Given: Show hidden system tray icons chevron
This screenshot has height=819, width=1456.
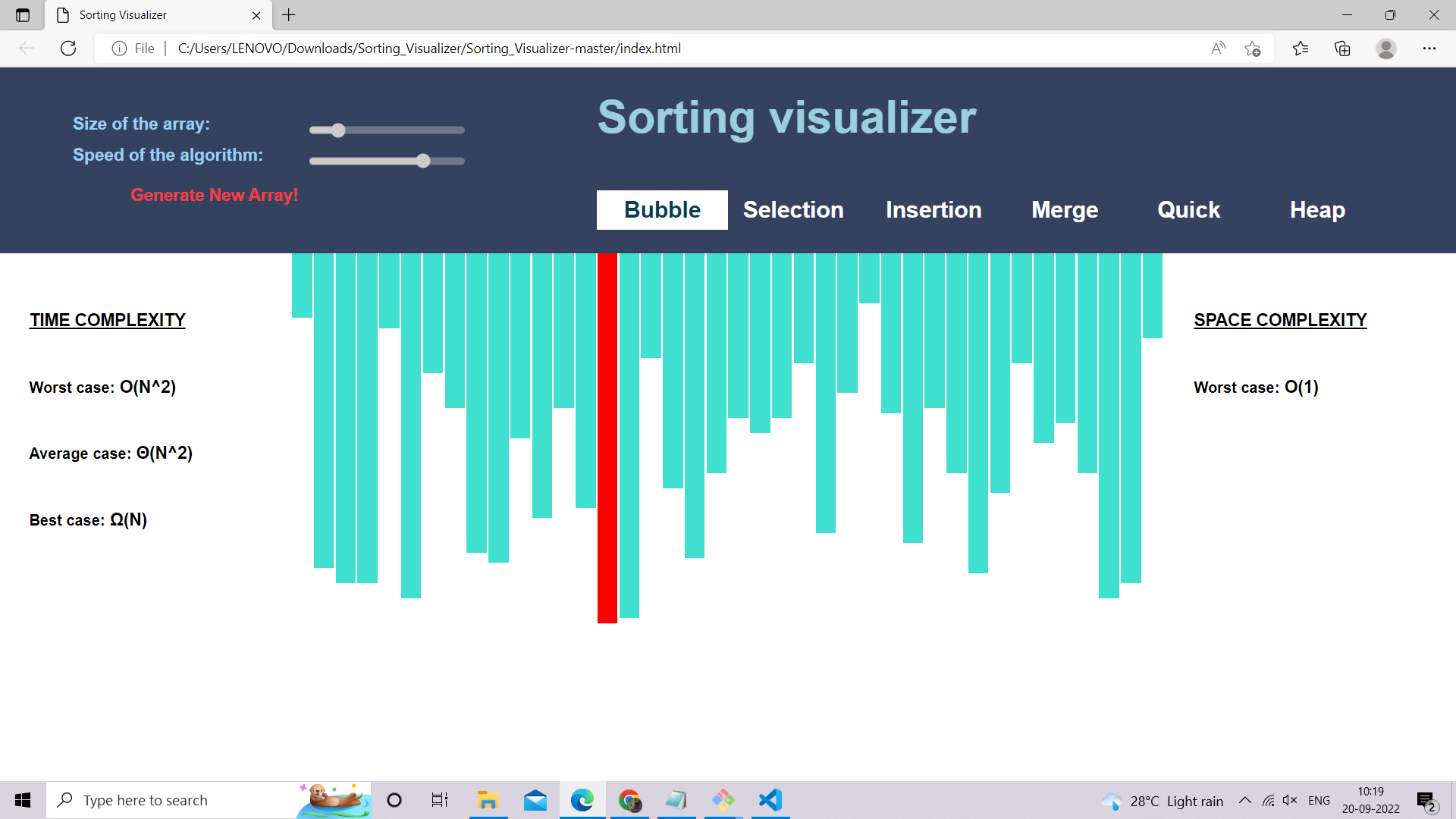Looking at the screenshot, I should coord(1244,800).
